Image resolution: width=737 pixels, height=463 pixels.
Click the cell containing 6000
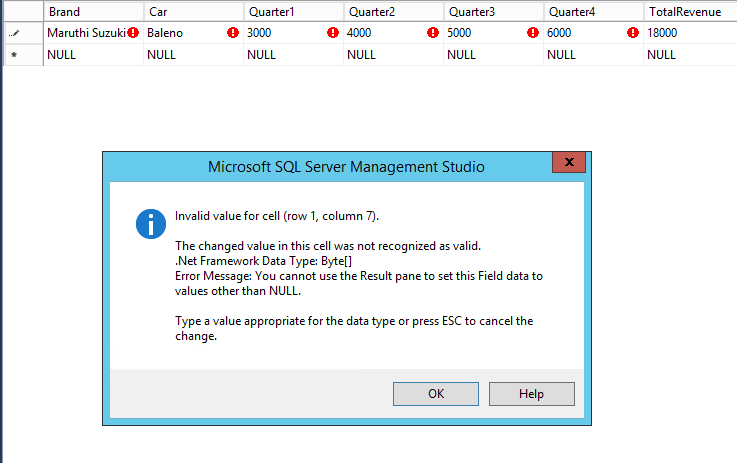(594, 33)
